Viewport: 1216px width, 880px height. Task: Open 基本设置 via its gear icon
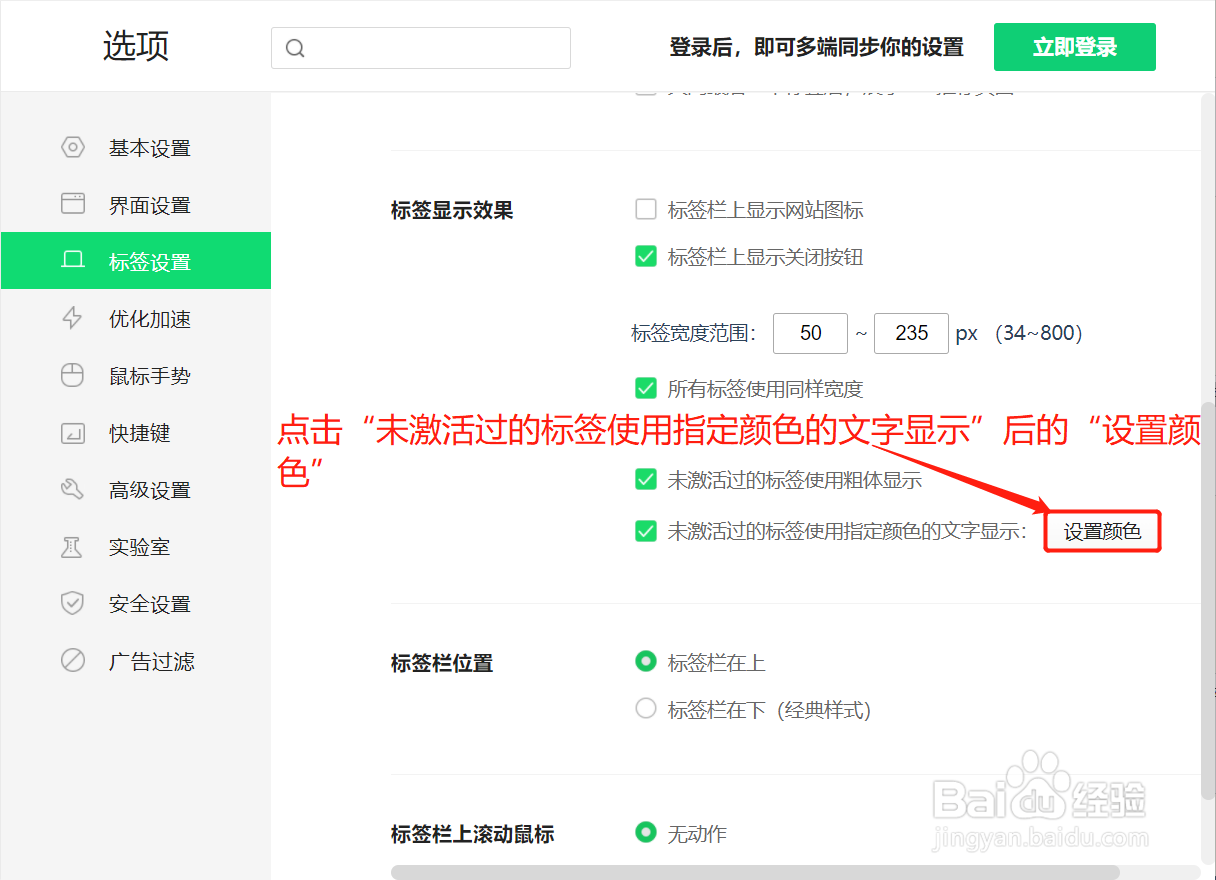point(73,147)
